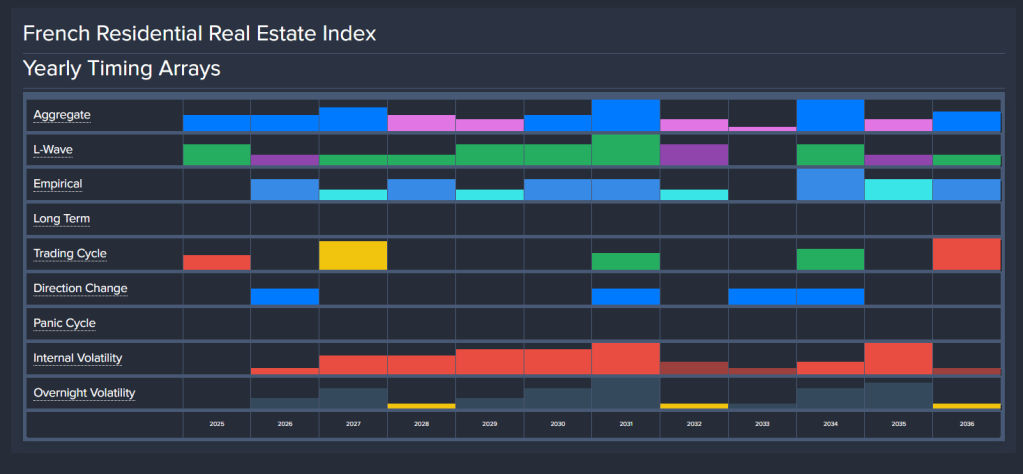Select the blue Direction Change bar for 2026

pyautogui.click(x=284, y=297)
